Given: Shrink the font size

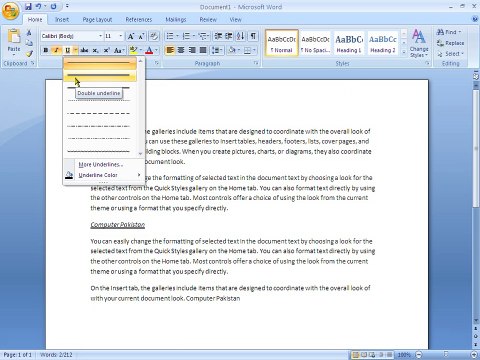Looking at the screenshot, I should (x=141, y=36).
